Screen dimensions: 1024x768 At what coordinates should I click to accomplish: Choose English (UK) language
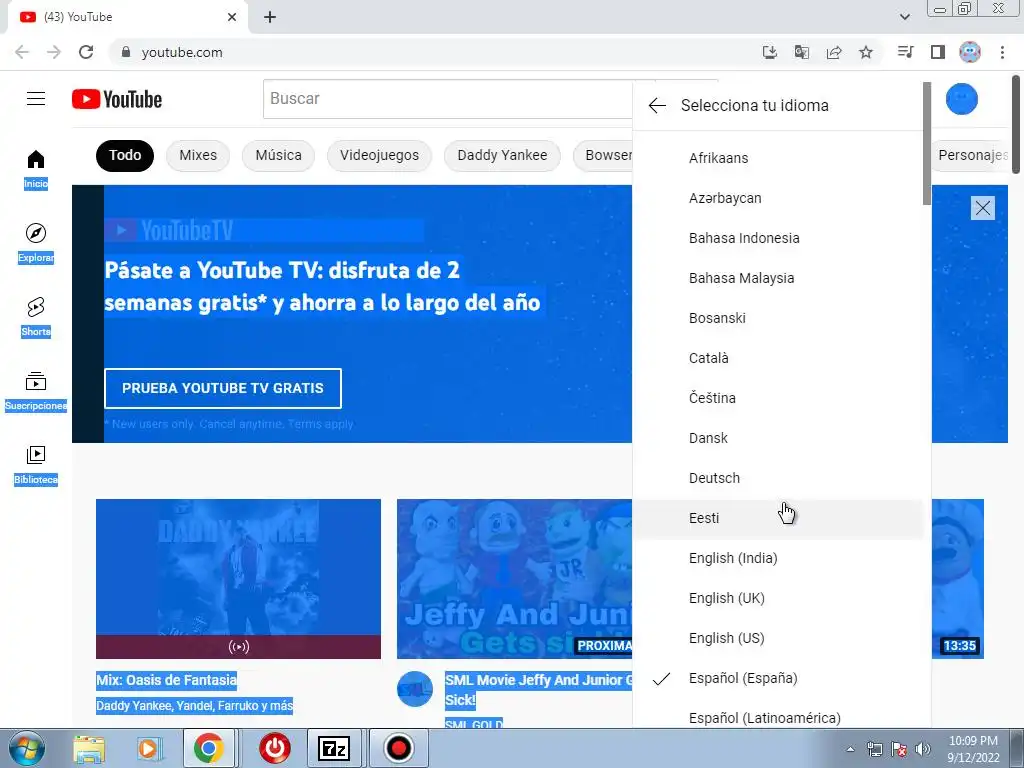(x=778, y=598)
